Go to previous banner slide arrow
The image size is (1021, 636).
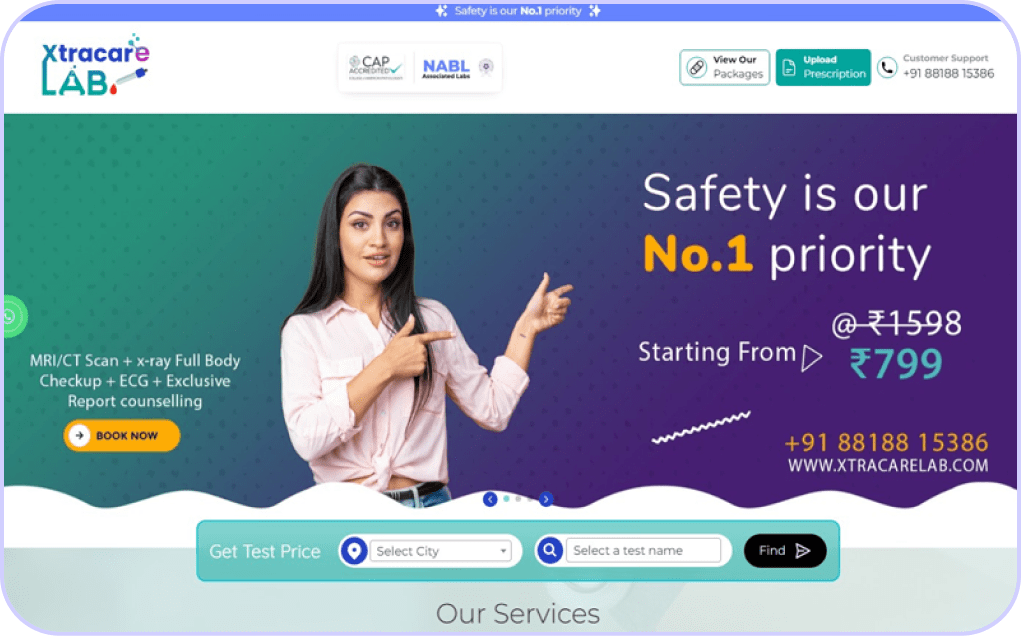tap(490, 499)
